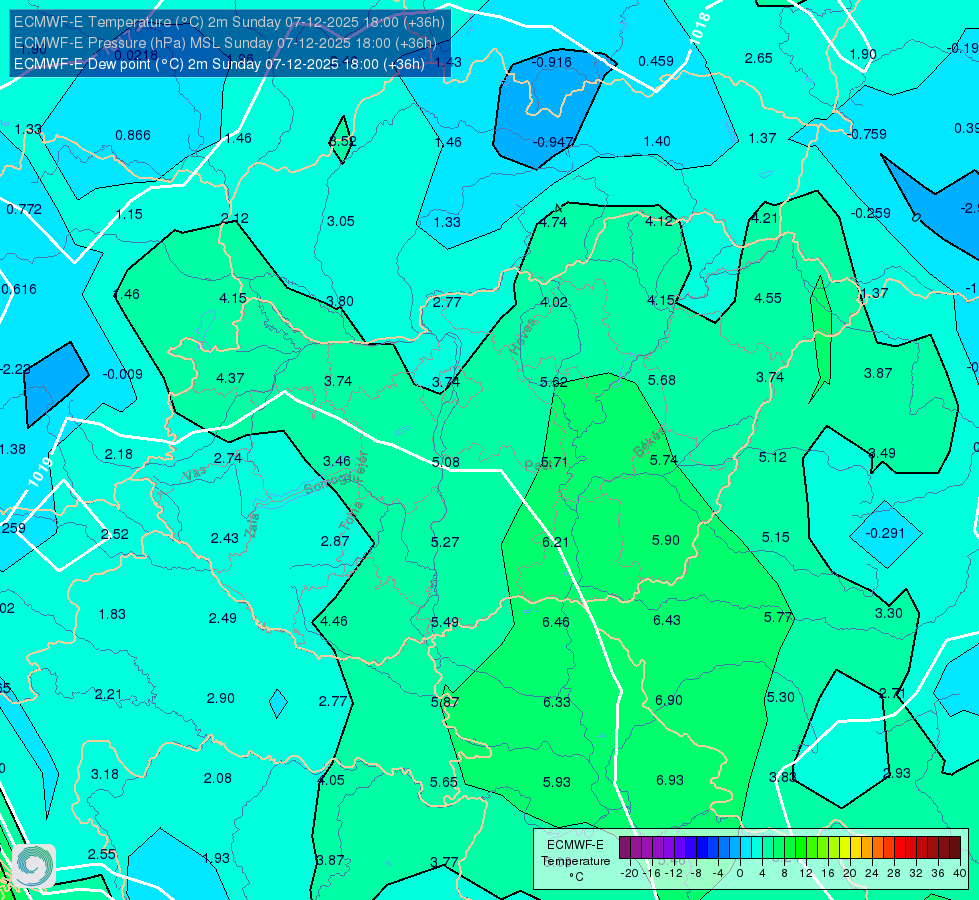Click the 5.08 temperature value
This screenshot has height=900, width=979.
446,462
